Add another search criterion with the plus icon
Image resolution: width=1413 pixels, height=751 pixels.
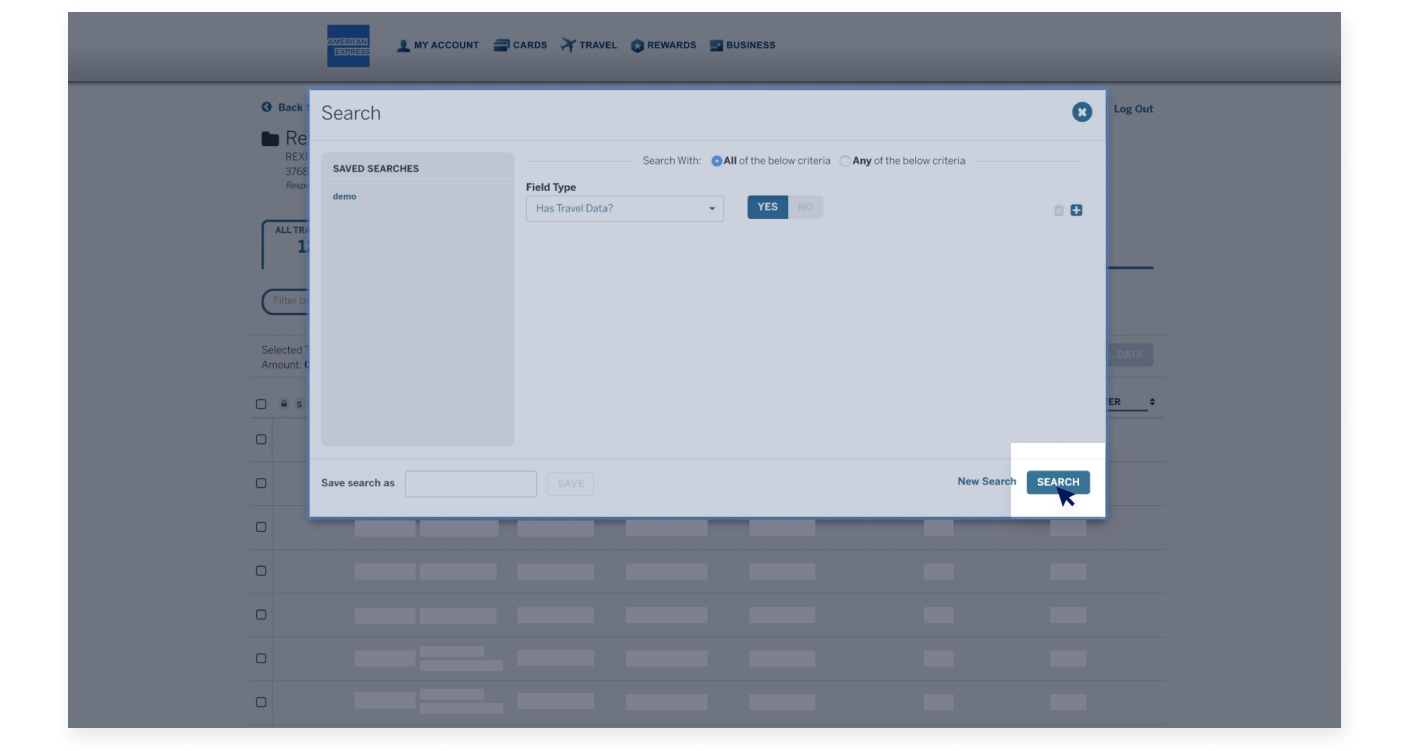1077,209
